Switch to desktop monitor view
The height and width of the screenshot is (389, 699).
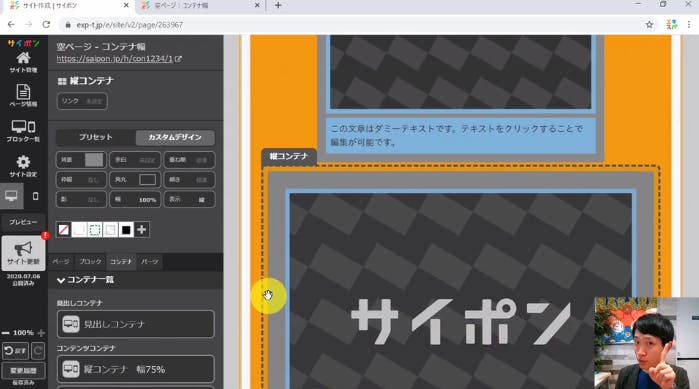(x=12, y=196)
